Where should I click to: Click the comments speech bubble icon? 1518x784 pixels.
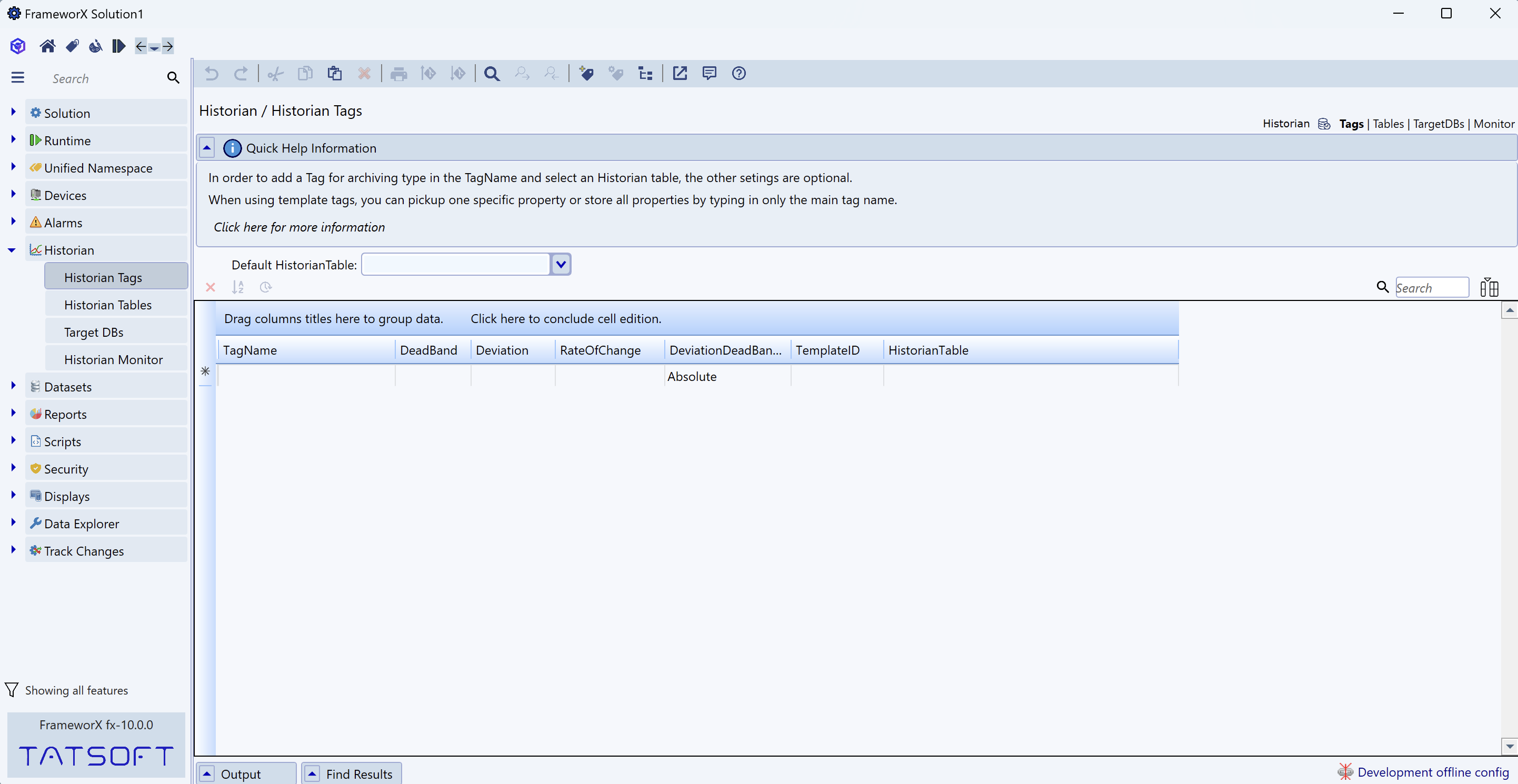tap(710, 74)
